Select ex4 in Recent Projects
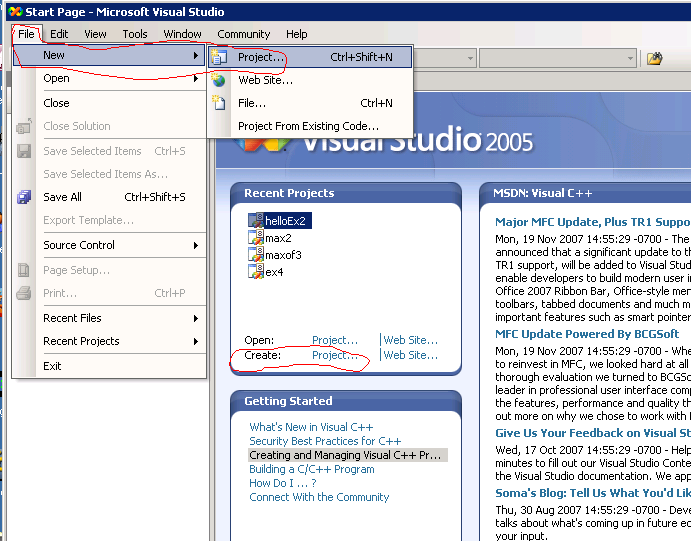This screenshot has height=545, width=695. point(274,272)
